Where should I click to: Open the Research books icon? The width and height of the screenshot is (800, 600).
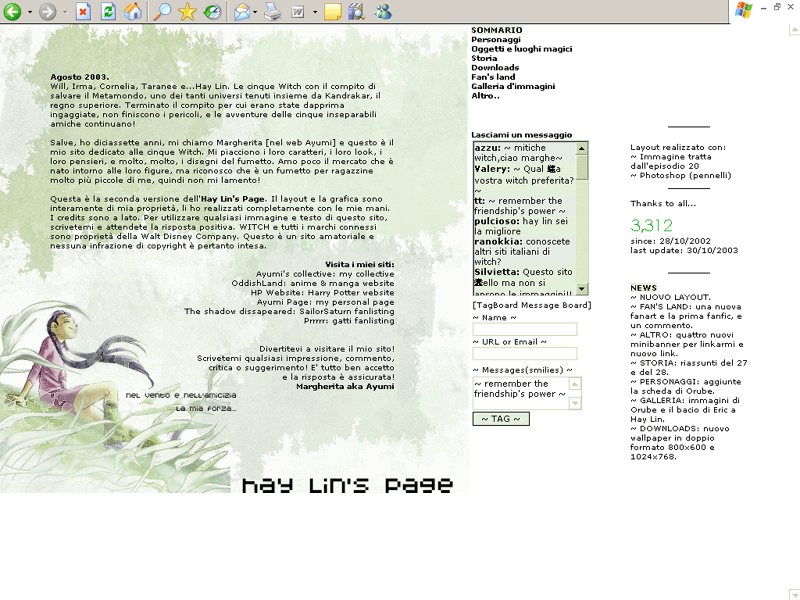tap(357, 11)
